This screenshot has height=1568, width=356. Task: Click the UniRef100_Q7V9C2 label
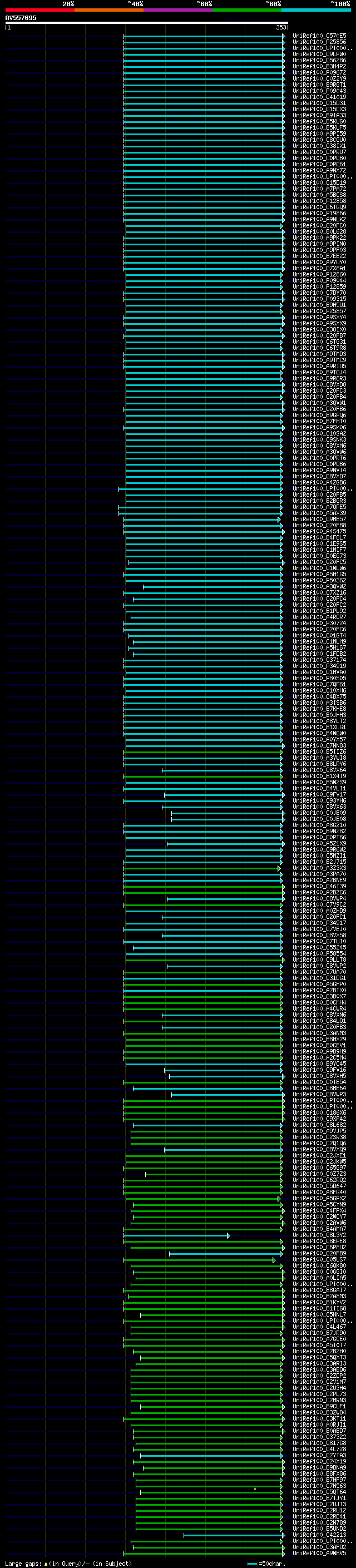[x=319, y=904]
